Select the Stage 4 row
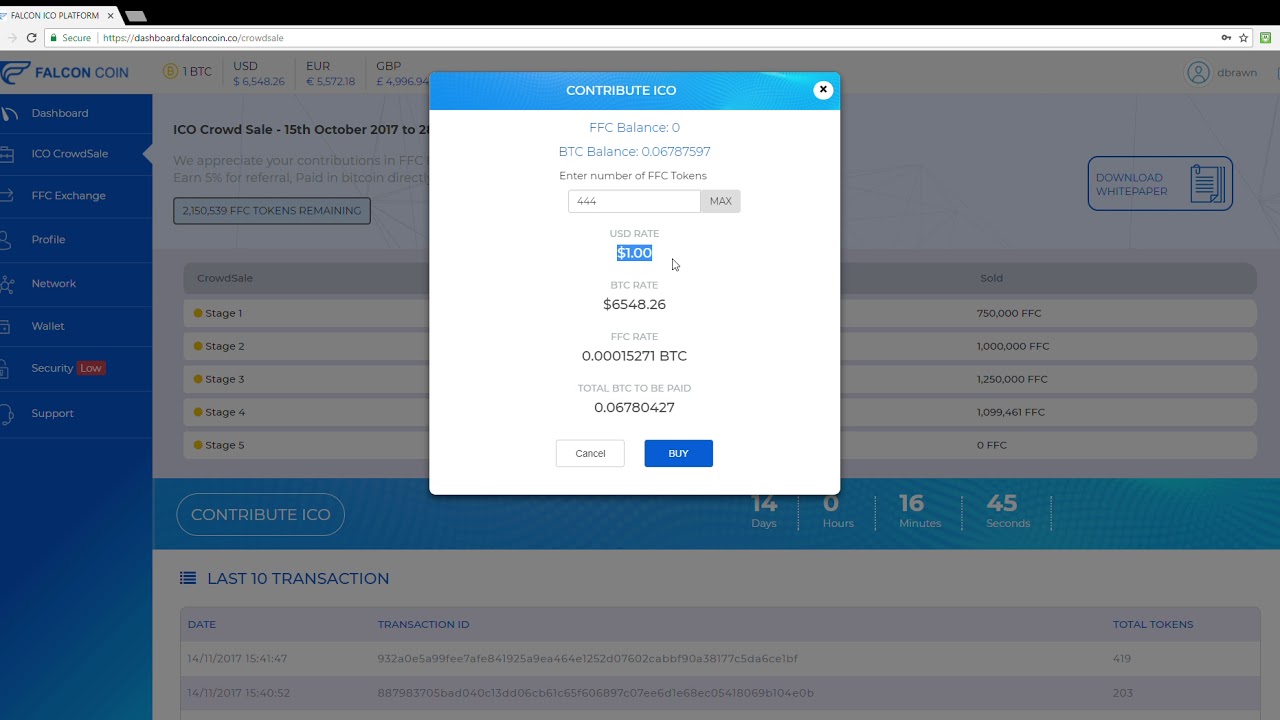1280x720 pixels. click(x=720, y=412)
